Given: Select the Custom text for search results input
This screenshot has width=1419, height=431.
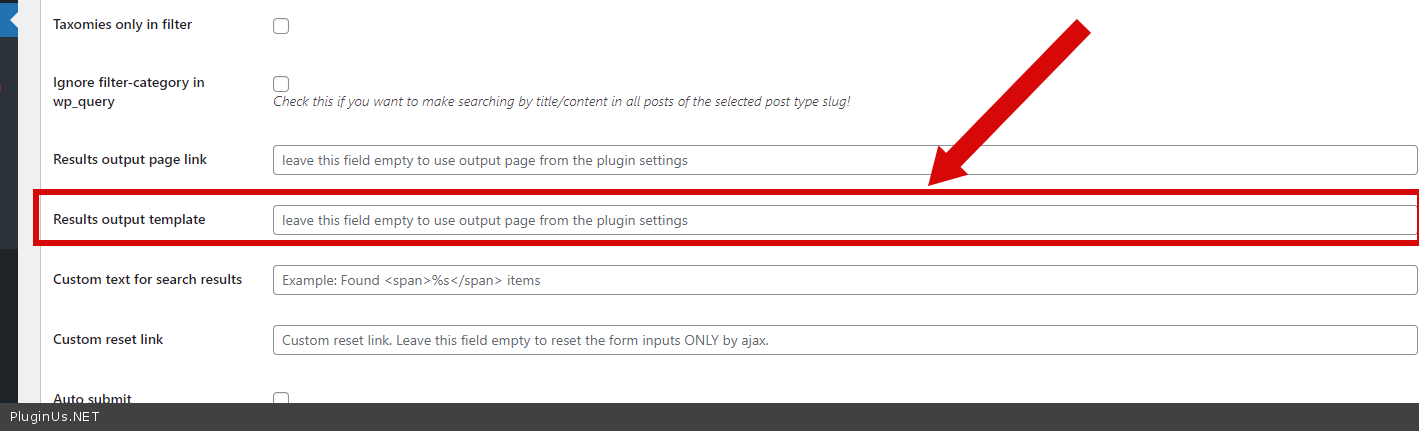Looking at the screenshot, I should click(x=844, y=280).
